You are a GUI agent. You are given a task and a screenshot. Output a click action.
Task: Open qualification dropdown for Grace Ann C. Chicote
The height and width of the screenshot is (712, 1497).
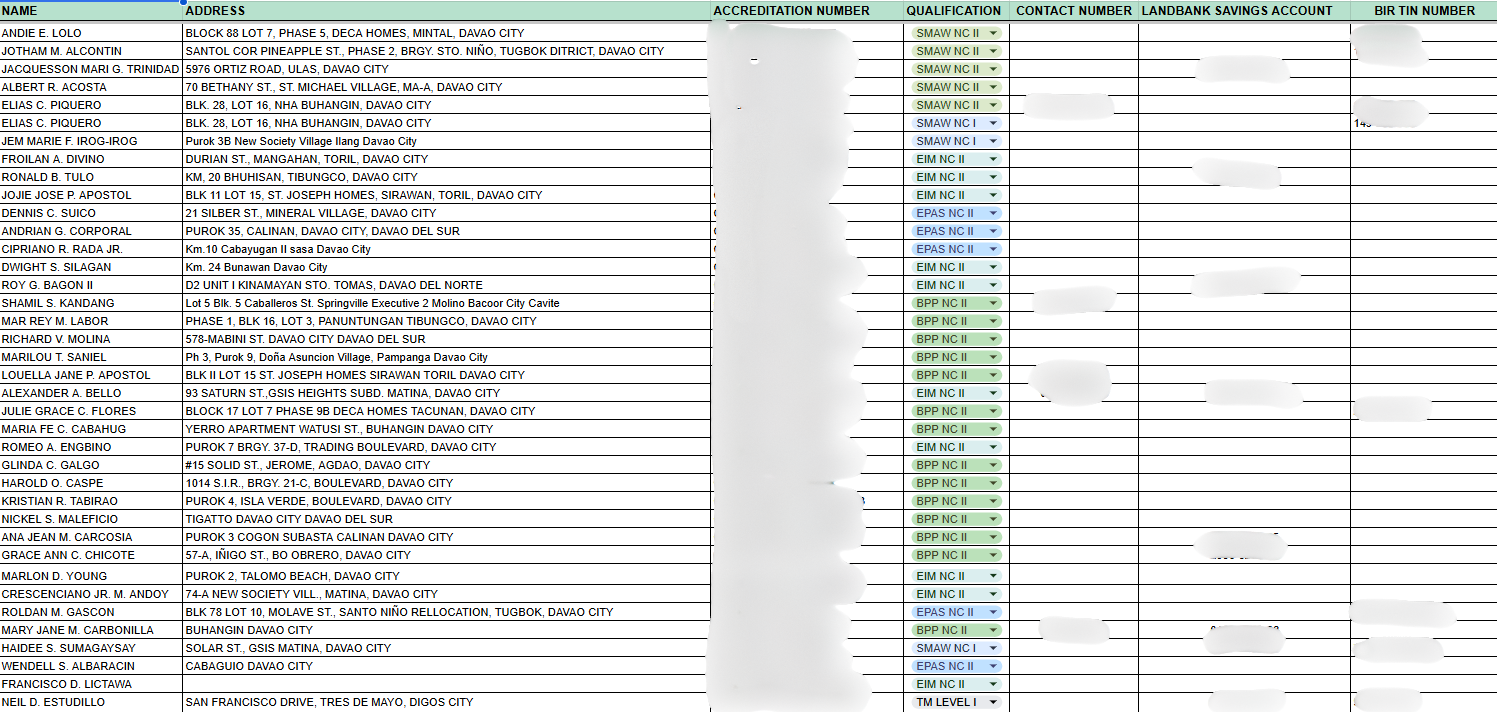(993, 555)
